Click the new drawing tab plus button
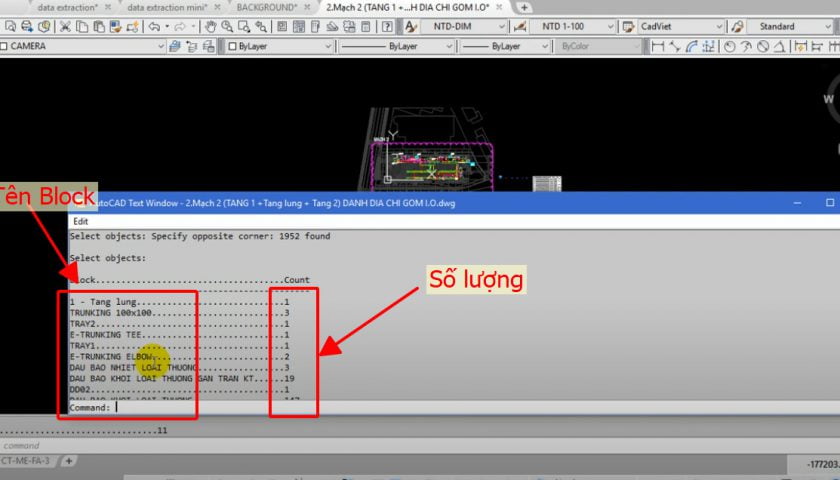This screenshot has height=480, width=840. (x=525, y=7)
